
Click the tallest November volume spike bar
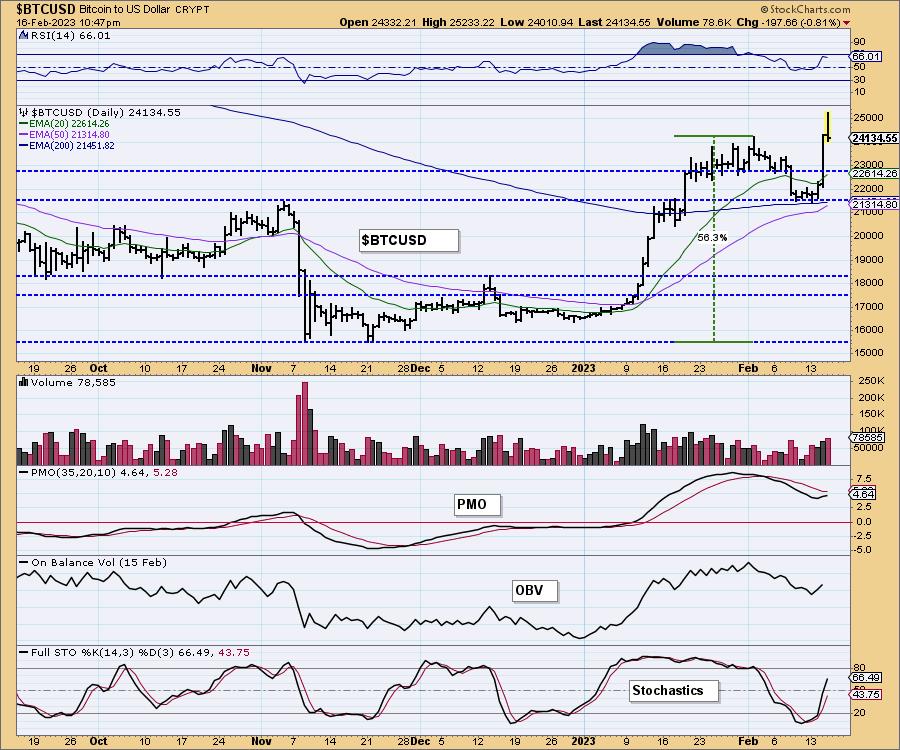pos(304,423)
